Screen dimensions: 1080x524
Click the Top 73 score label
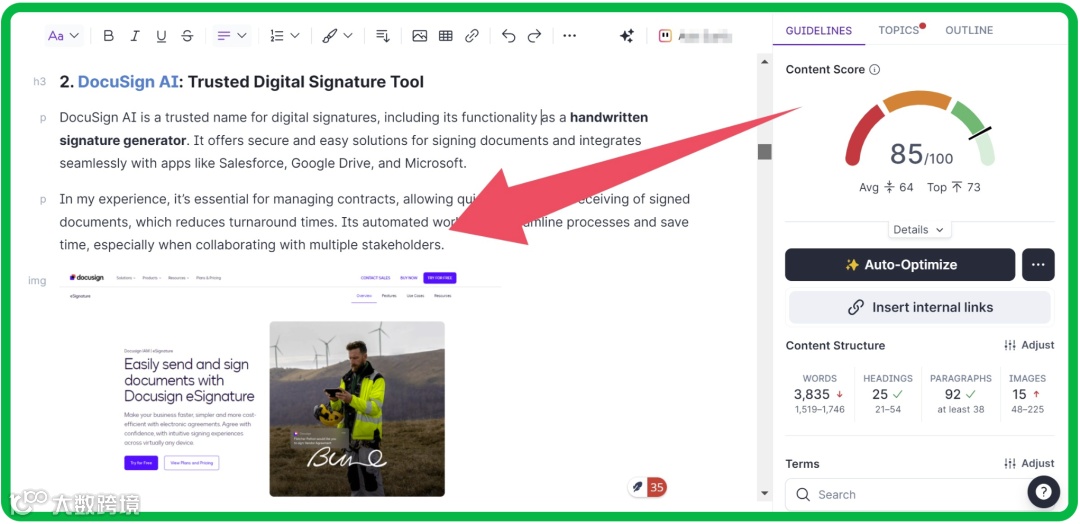tap(953, 187)
